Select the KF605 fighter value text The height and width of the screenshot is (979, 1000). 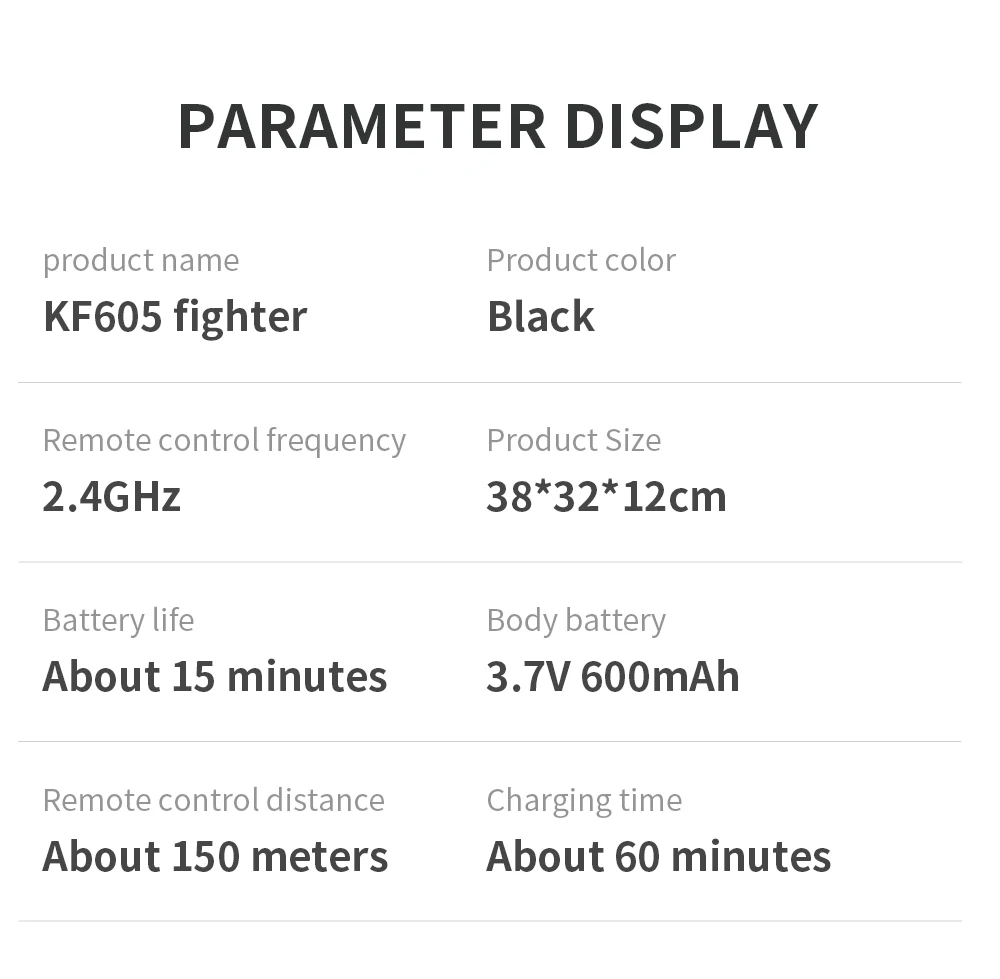point(175,317)
